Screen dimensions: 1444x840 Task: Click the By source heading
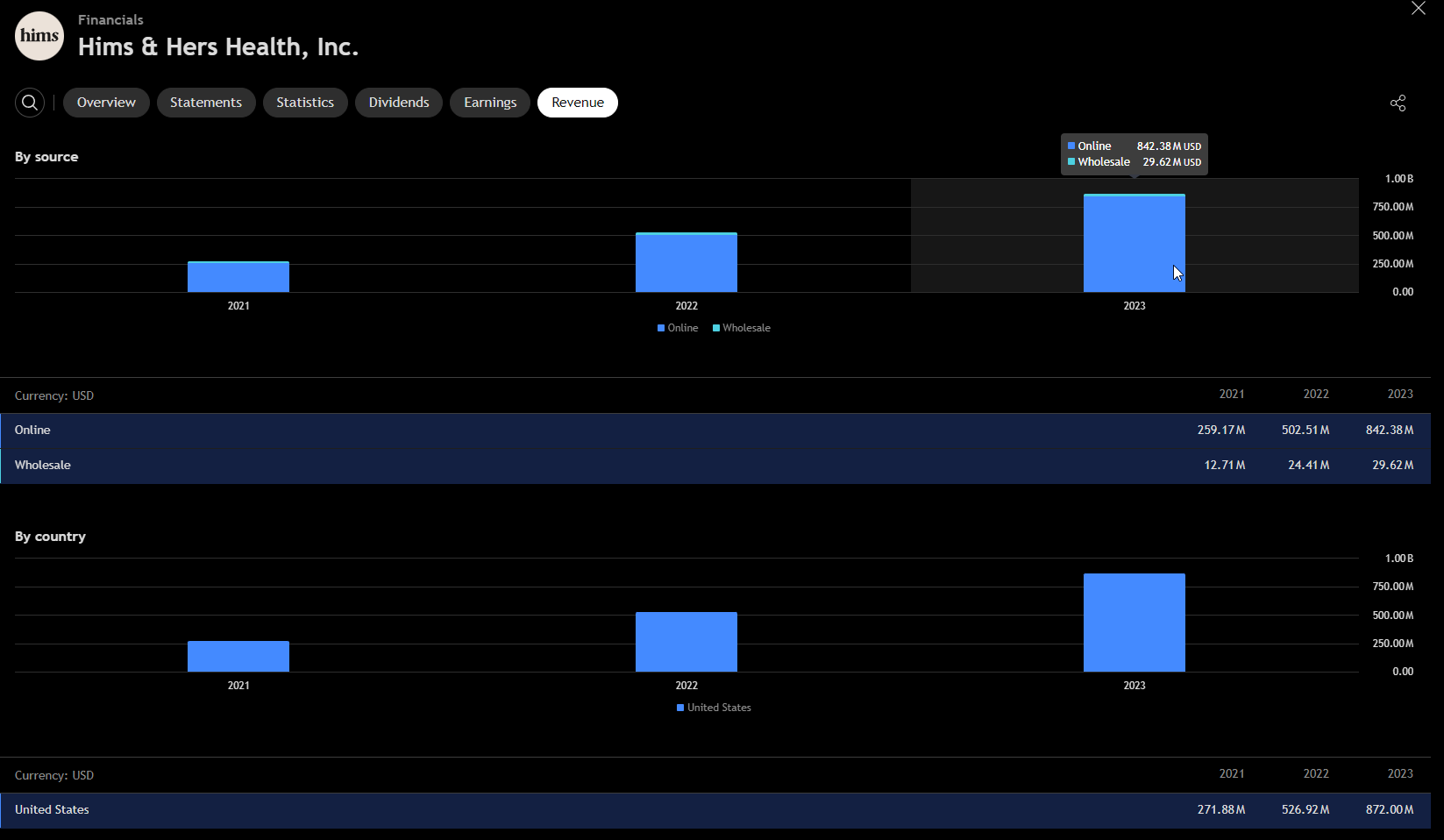tap(46, 157)
